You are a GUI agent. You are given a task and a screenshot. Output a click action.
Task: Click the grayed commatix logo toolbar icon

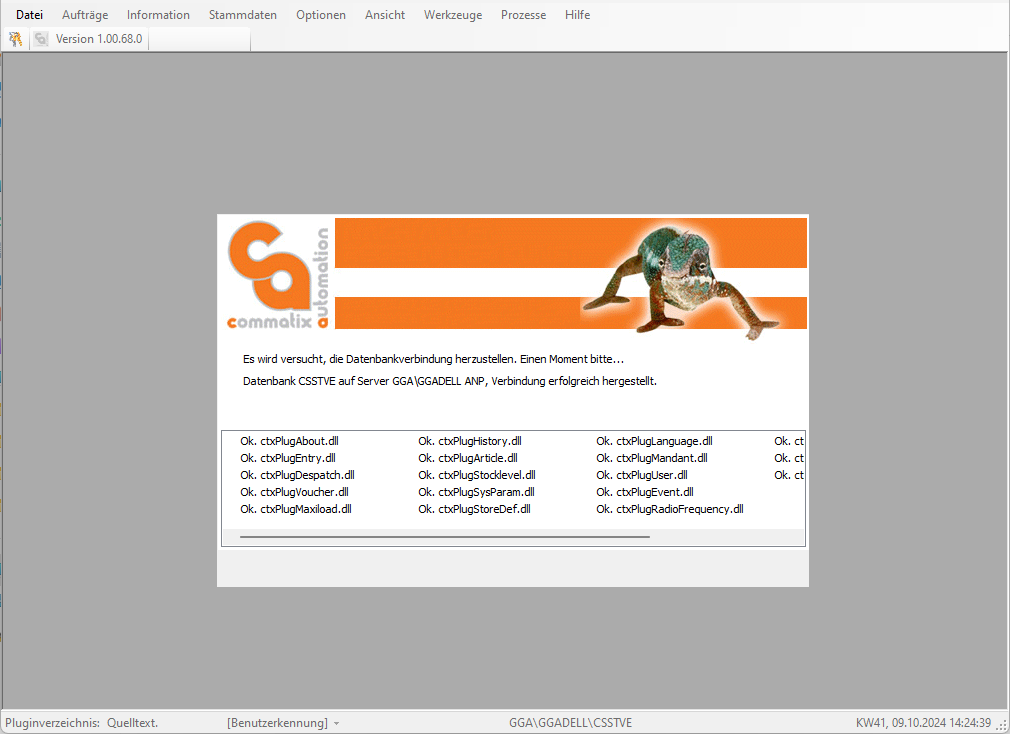pos(41,39)
